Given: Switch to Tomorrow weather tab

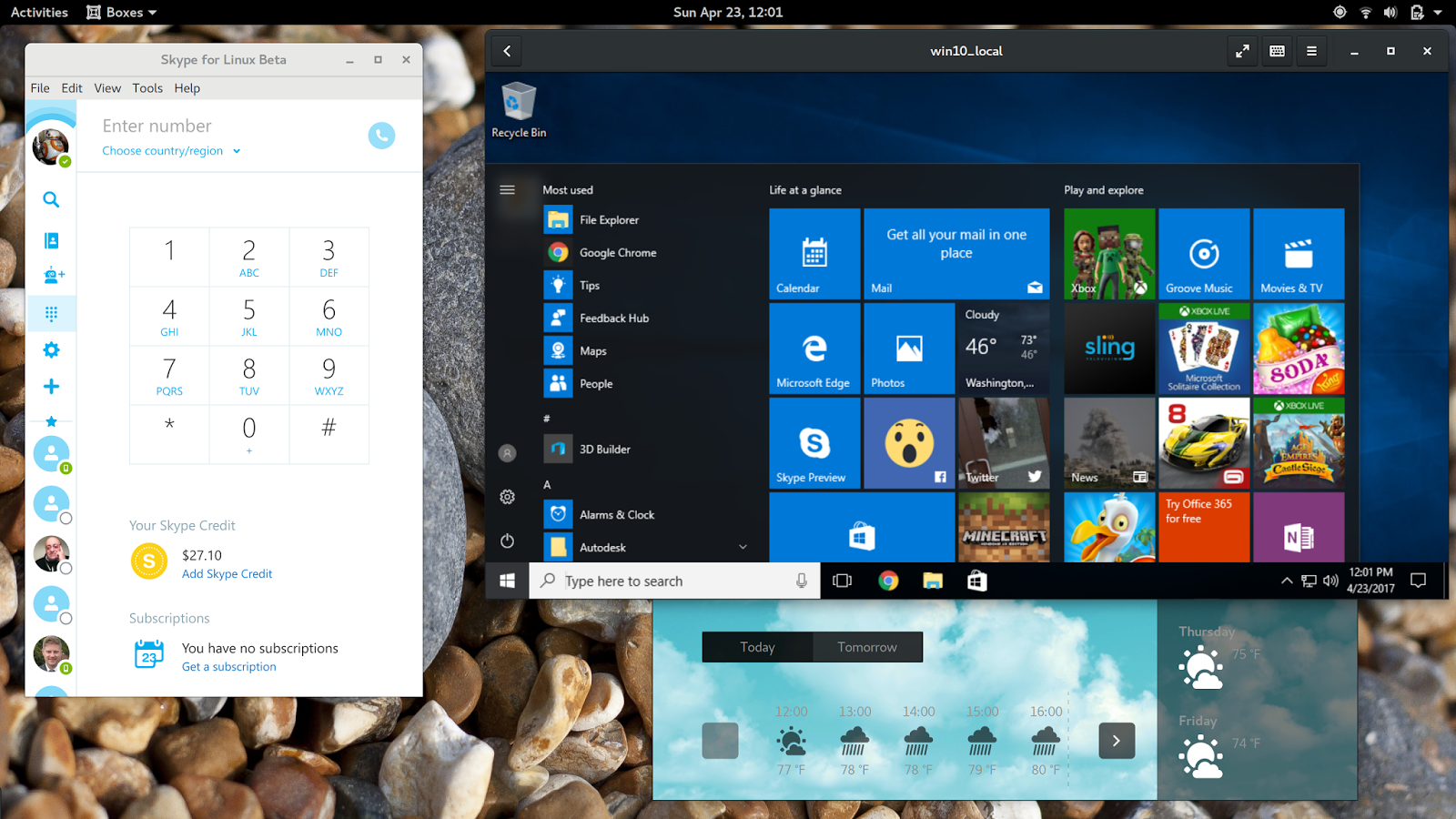Looking at the screenshot, I should pyautogui.click(x=867, y=647).
